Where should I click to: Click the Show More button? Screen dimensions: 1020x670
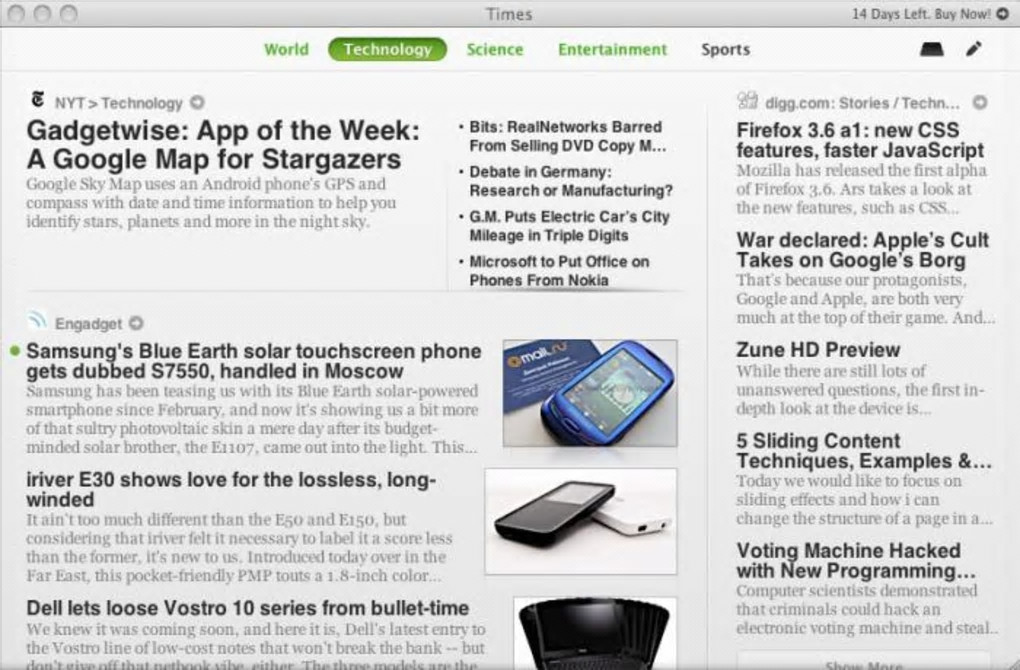(x=863, y=663)
